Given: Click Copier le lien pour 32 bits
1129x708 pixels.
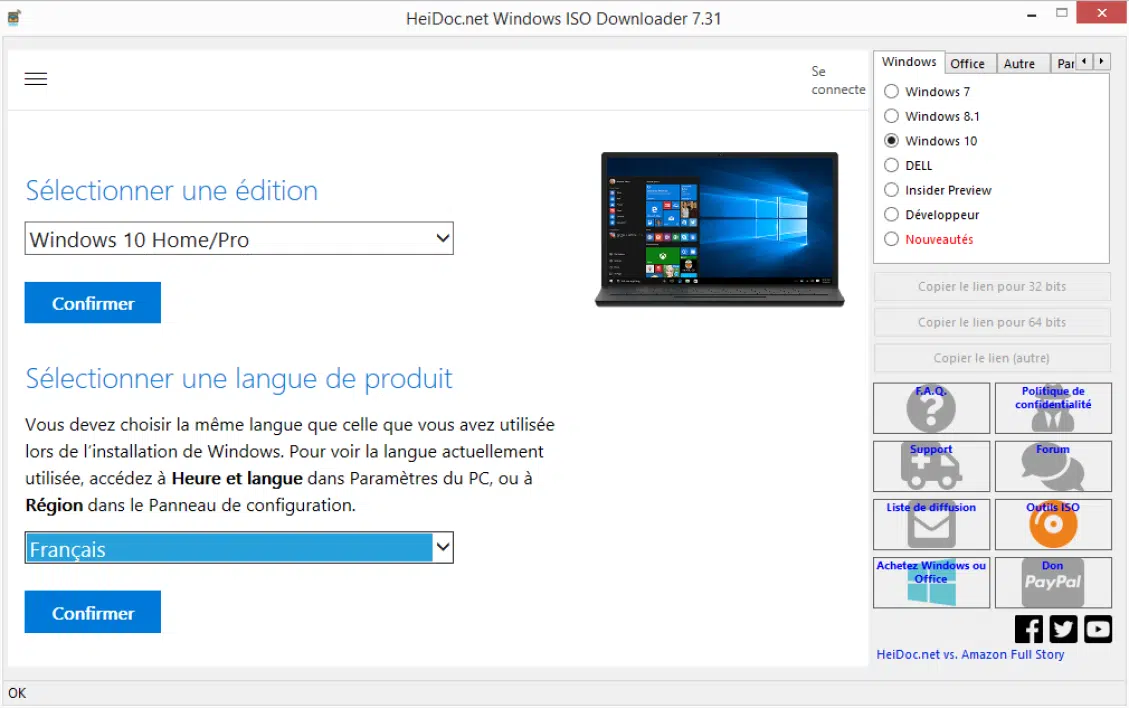Looking at the screenshot, I should point(991,287).
